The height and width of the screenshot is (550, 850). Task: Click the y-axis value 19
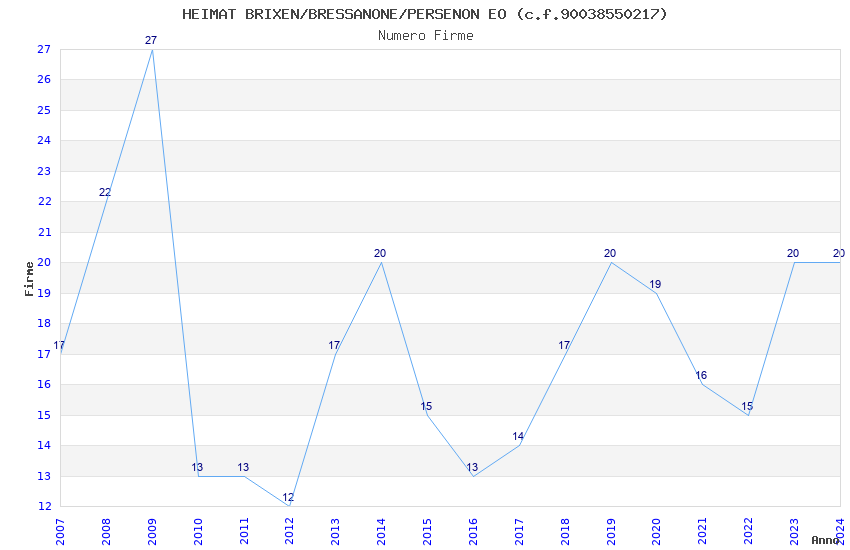point(44,294)
